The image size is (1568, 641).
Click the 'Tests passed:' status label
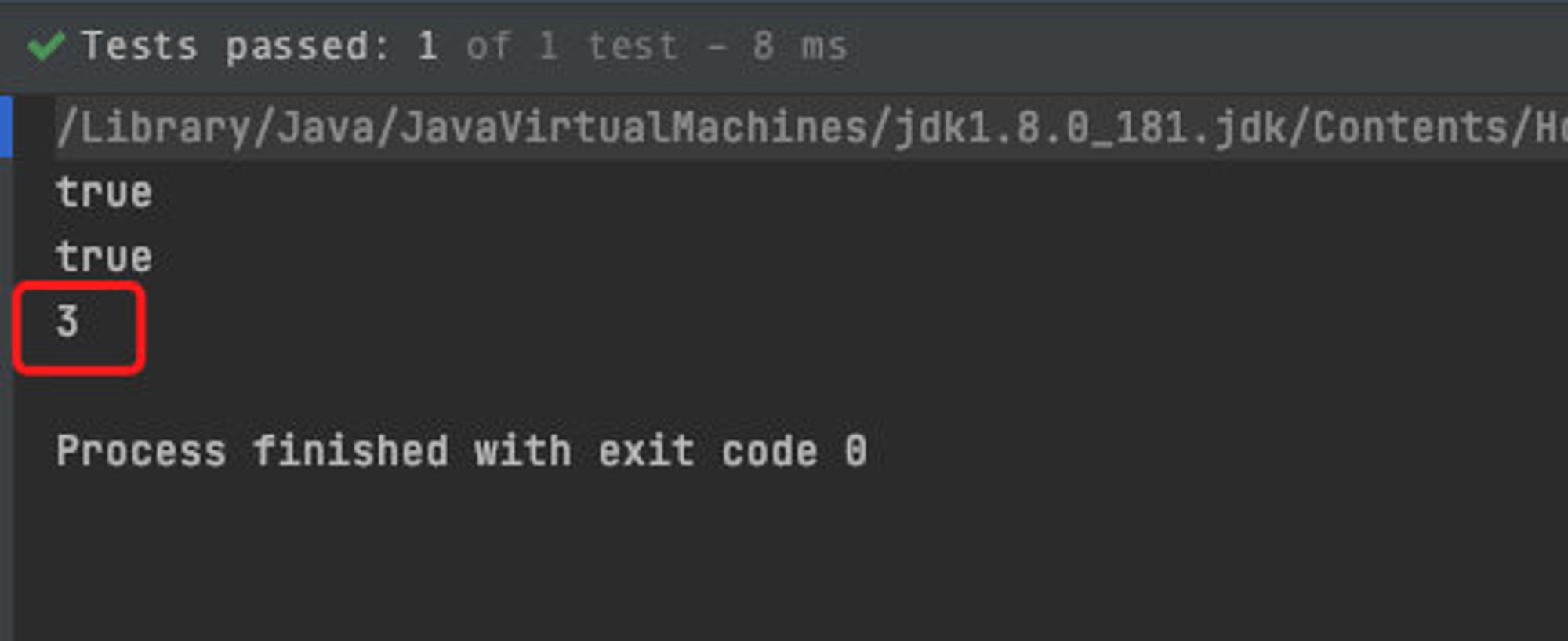pyautogui.click(x=235, y=46)
